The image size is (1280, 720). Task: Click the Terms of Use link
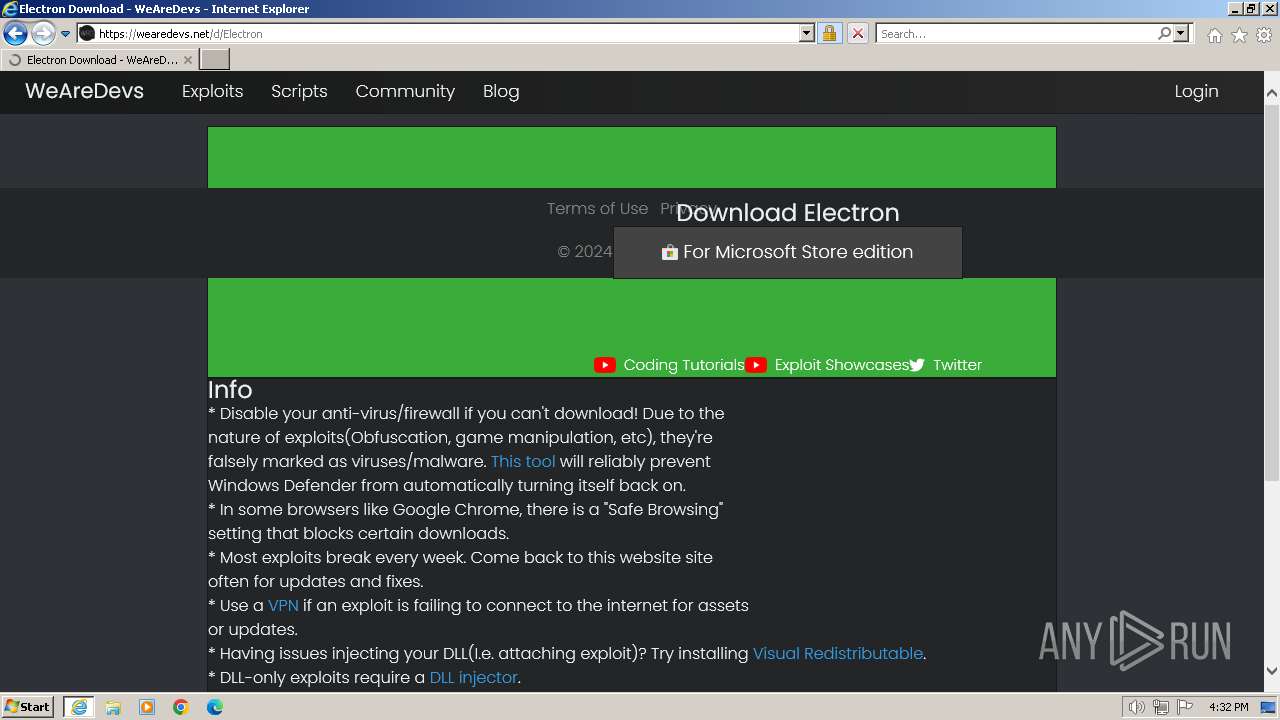click(x=597, y=208)
